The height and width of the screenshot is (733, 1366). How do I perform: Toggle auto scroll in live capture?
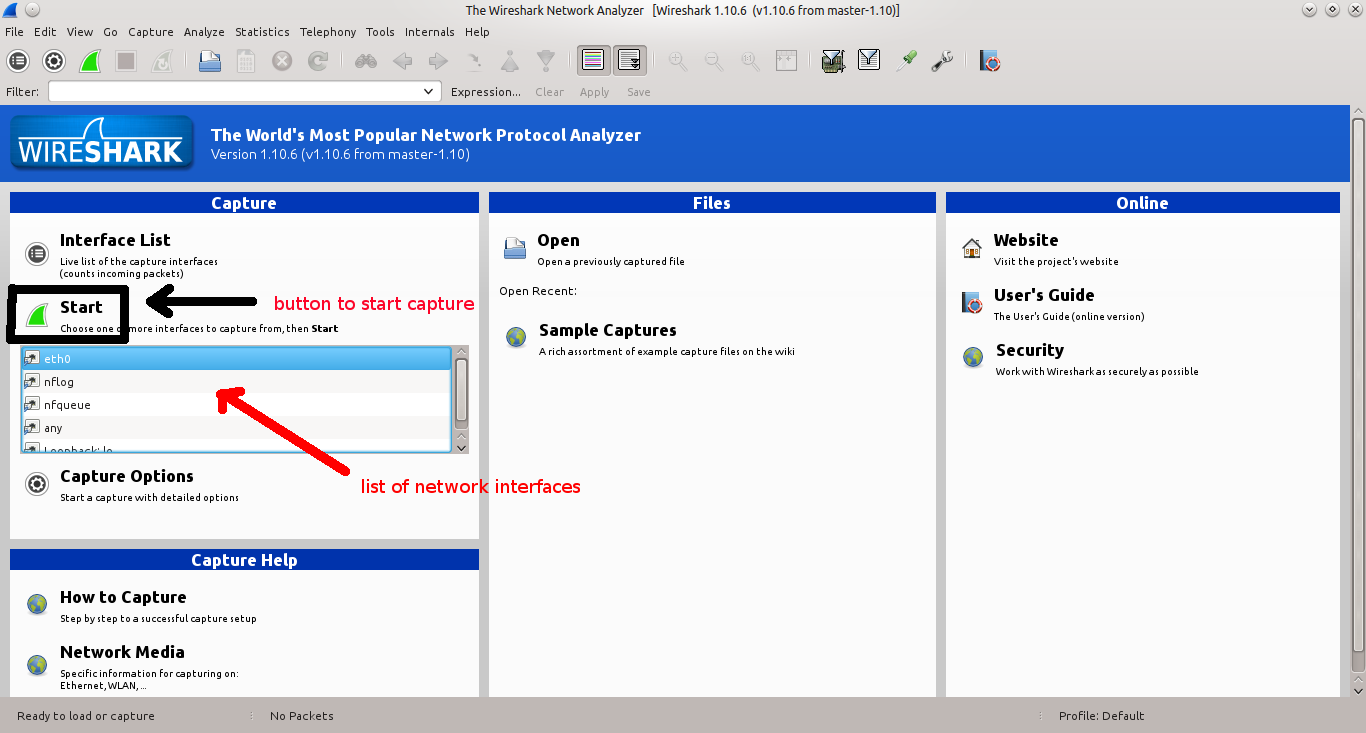[629, 61]
